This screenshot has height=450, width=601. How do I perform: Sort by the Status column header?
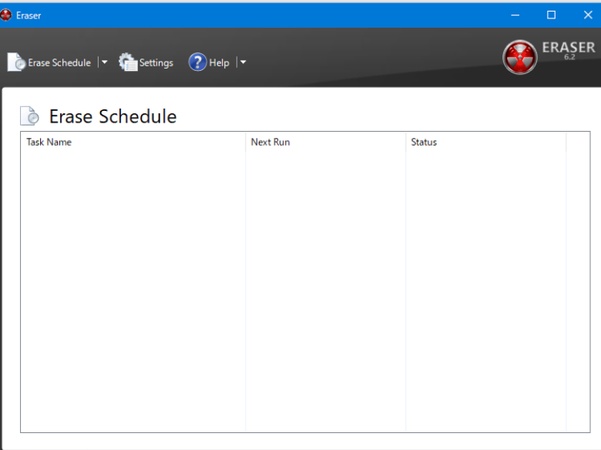point(486,142)
